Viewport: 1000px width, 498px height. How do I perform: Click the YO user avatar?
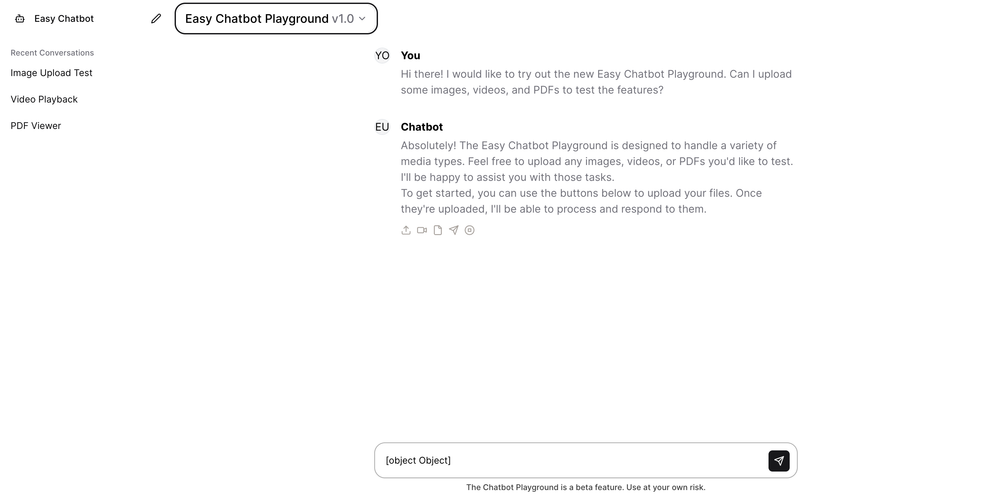(x=382, y=55)
